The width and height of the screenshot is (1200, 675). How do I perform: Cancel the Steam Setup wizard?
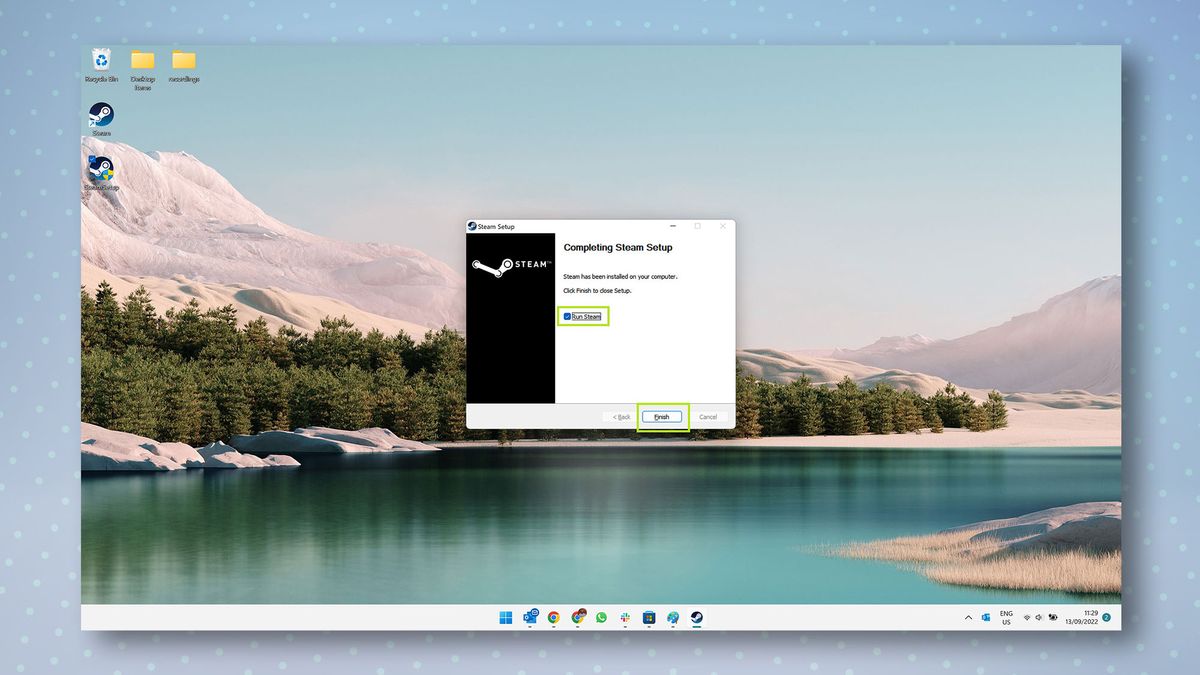(x=708, y=416)
